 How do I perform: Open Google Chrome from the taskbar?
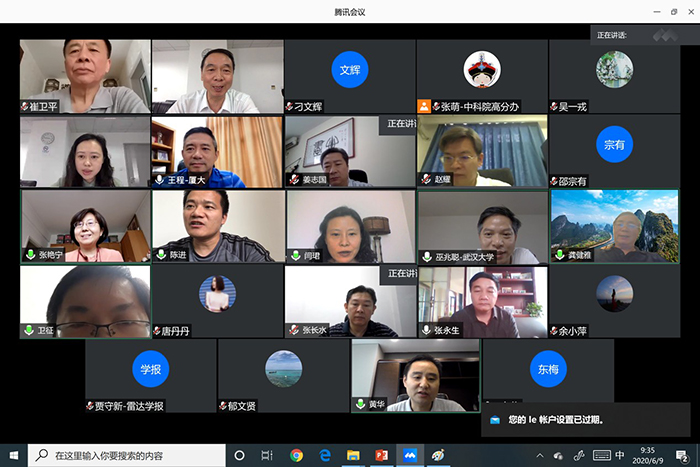(x=297, y=455)
